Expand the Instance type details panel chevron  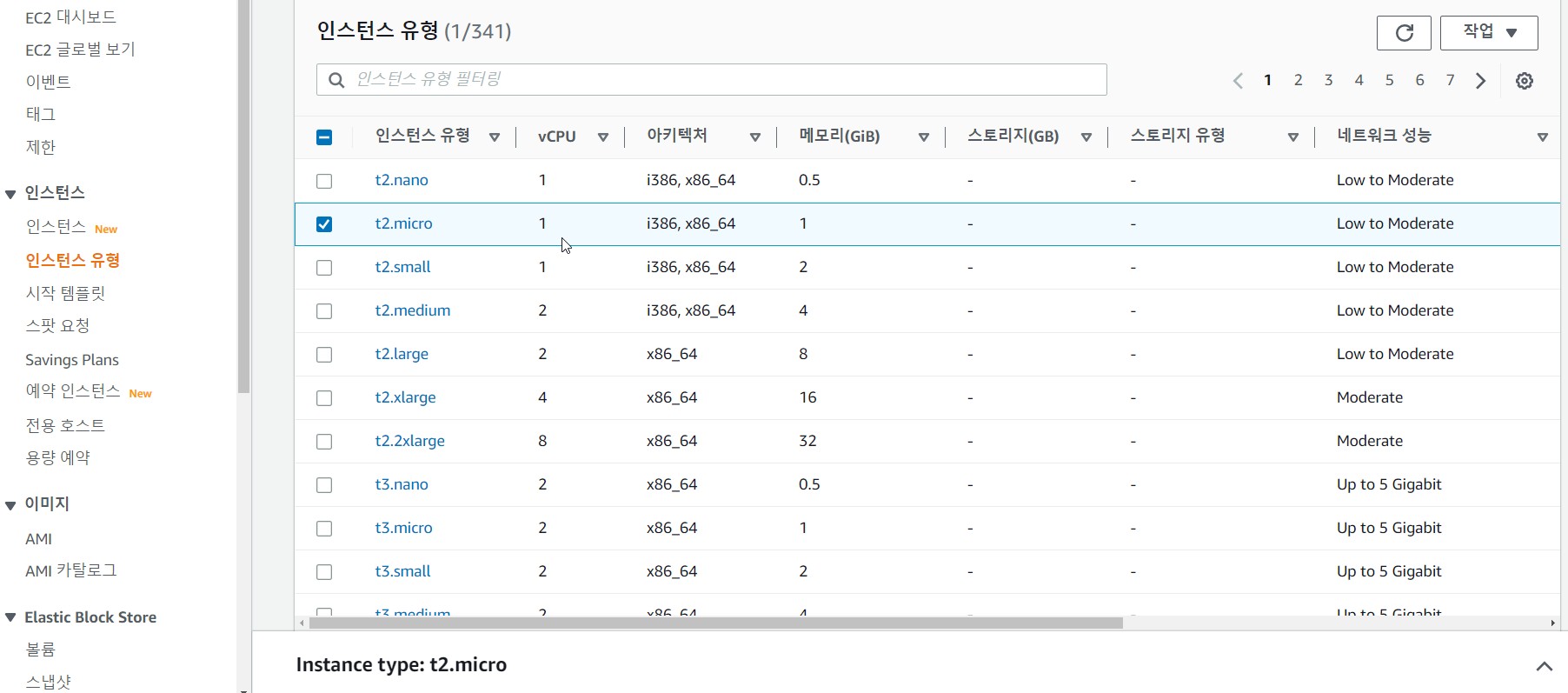(x=1545, y=666)
